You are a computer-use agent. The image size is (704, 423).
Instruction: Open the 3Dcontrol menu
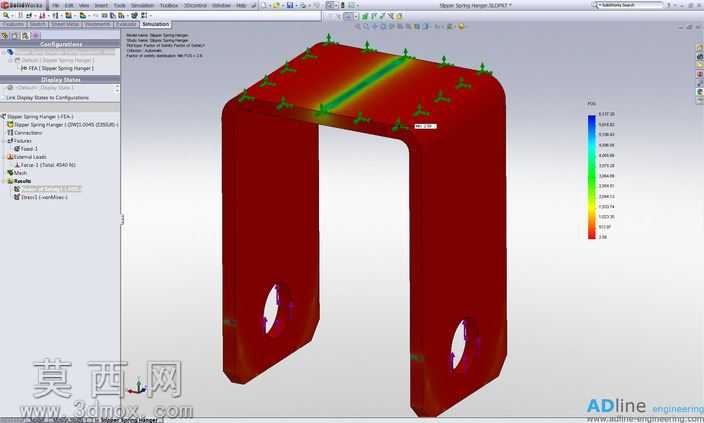pyautogui.click(x=195, y=5)
